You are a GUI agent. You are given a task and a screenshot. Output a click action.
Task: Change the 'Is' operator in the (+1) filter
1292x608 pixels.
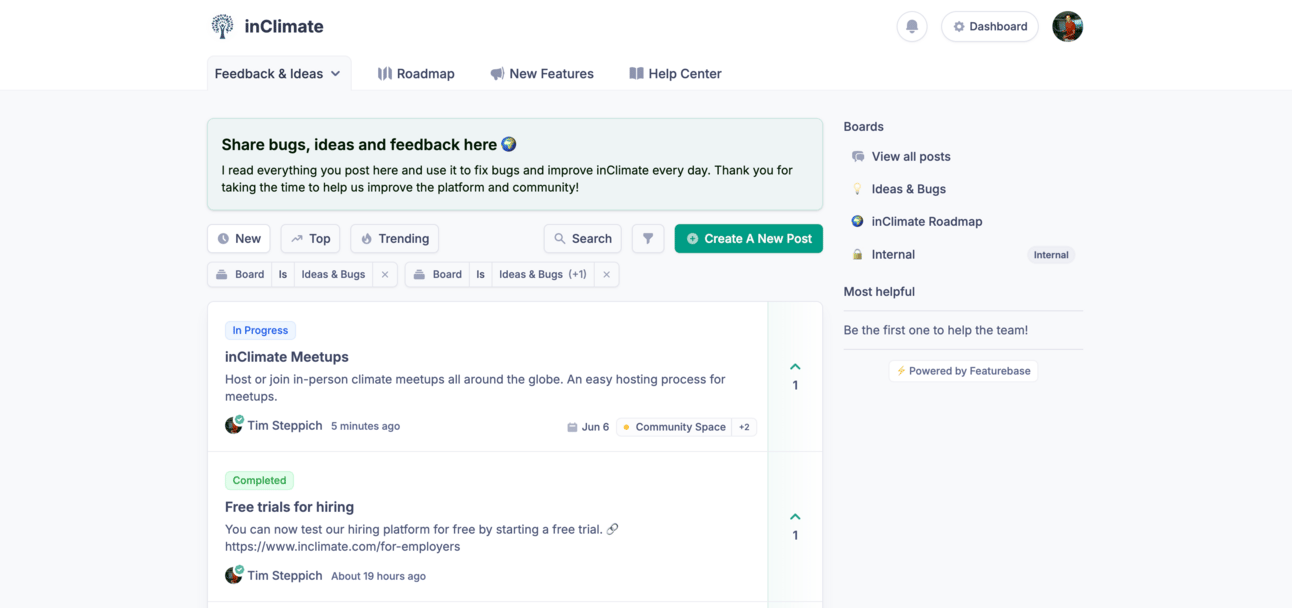click(481, 274)
